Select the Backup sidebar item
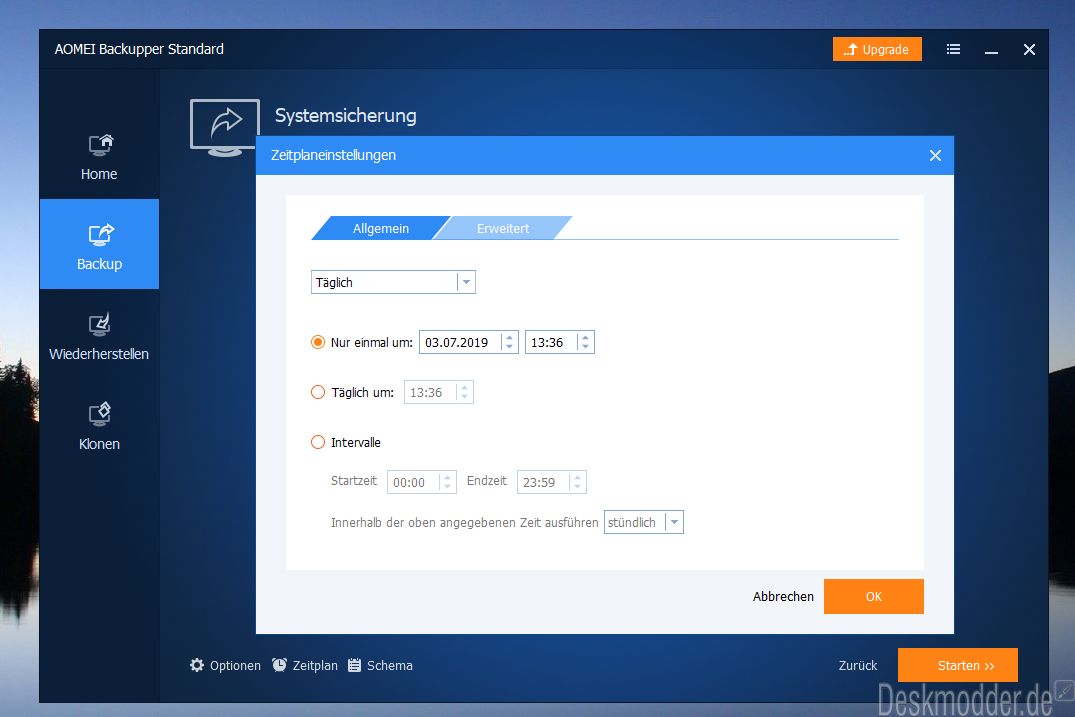This screenshot has height=717, width=1075. tap(99, 244)
